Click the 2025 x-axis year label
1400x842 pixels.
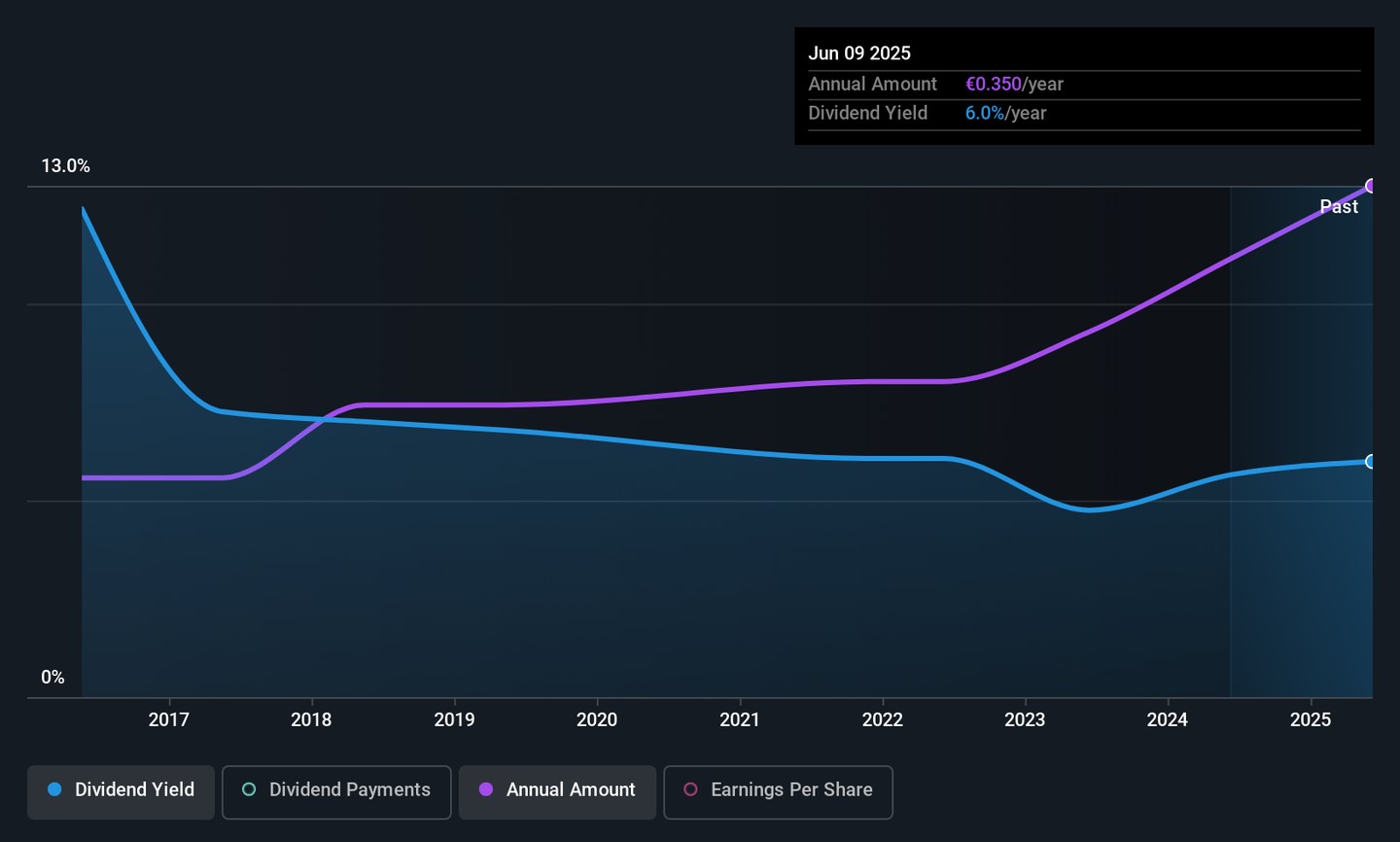pyautogui.click(x=1311, y=719)
